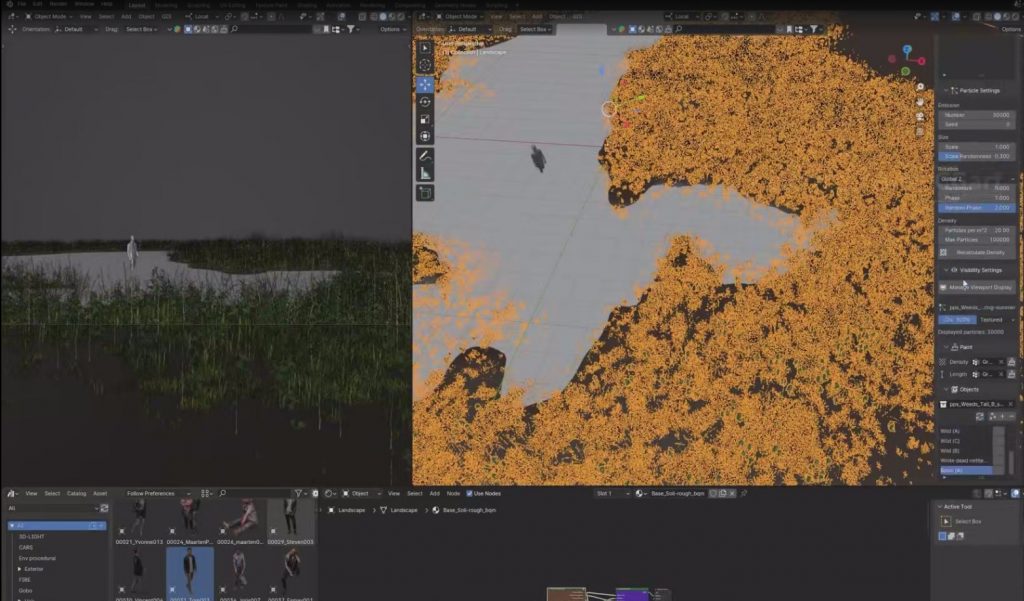Adjust the Scale Randomness slider
Screen dimensions: 1024x601
click(x=977, y=157)
